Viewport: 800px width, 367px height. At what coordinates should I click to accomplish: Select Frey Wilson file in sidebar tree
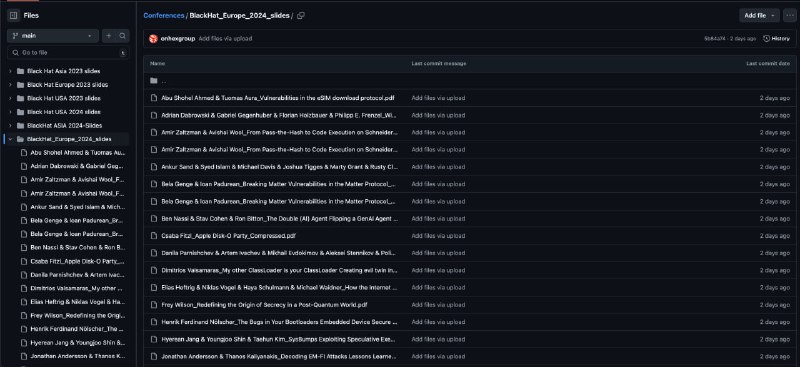[x=78, y=315]
